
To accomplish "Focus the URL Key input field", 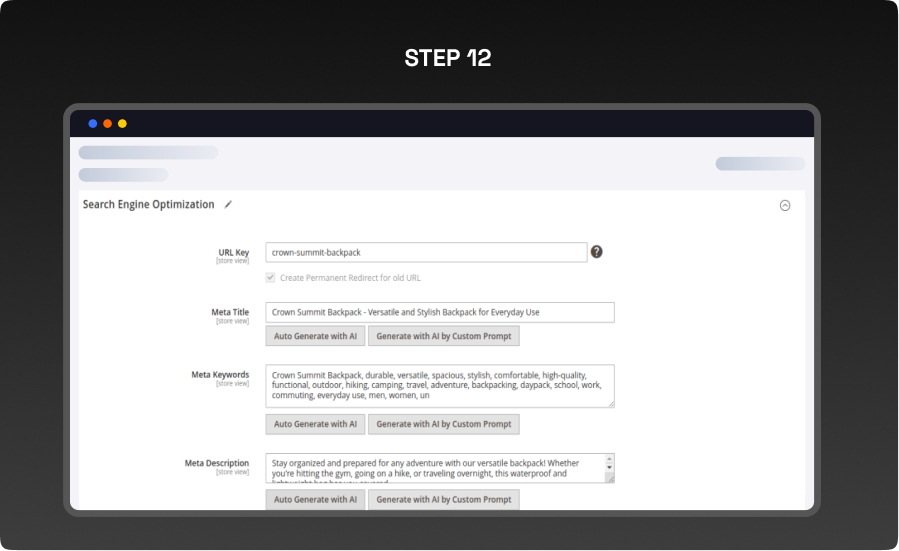I will (x=426, y=252).
